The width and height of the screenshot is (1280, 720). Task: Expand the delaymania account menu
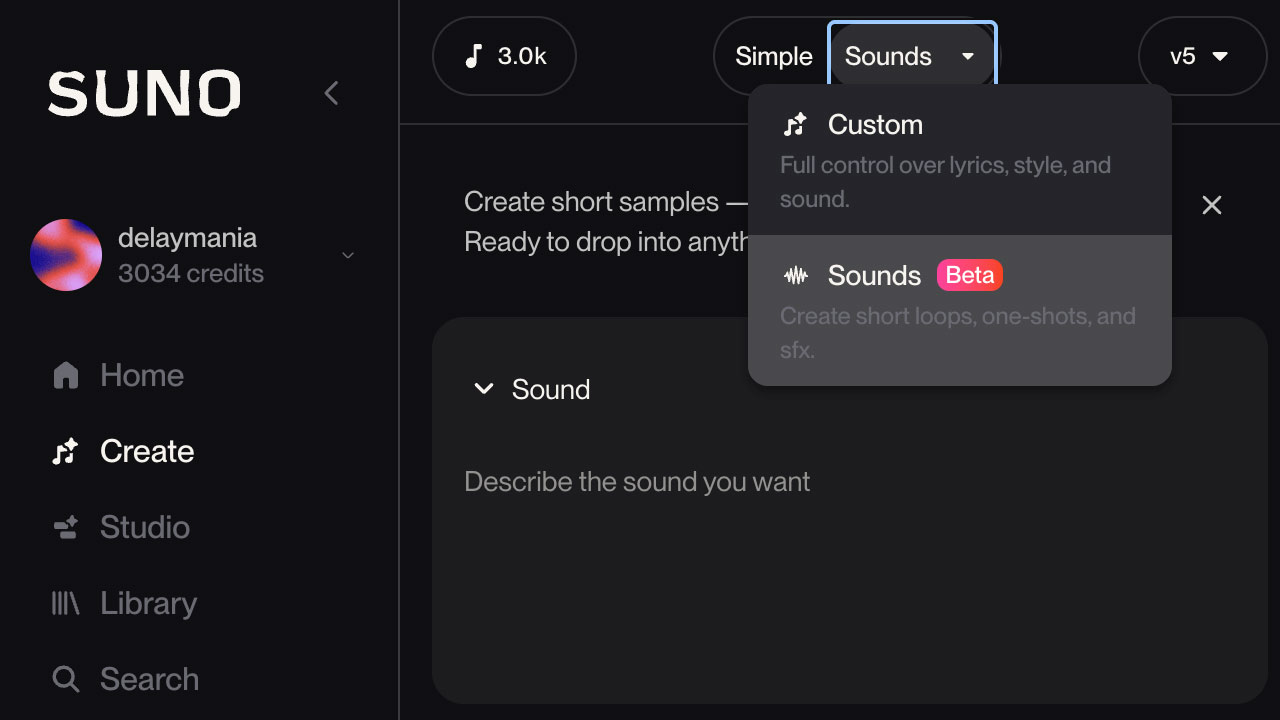click(347, 255)
